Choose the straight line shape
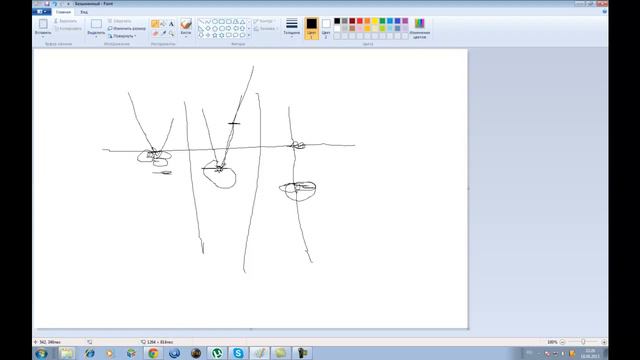This screenshot has width=640, height=360. point(201,22)
